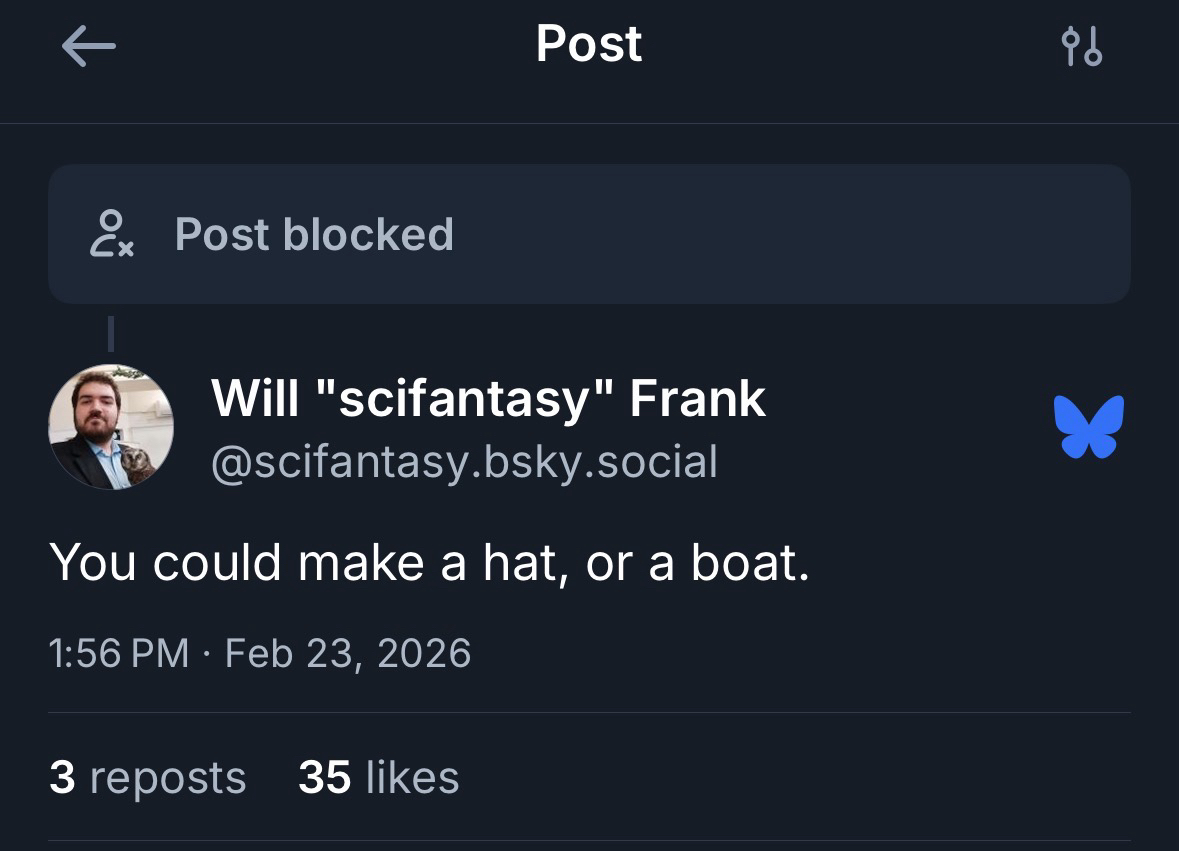The height and width of the screenshot is (851, 1179).
Task: Open Will Frank's profile picture
Action: (111, 427)
